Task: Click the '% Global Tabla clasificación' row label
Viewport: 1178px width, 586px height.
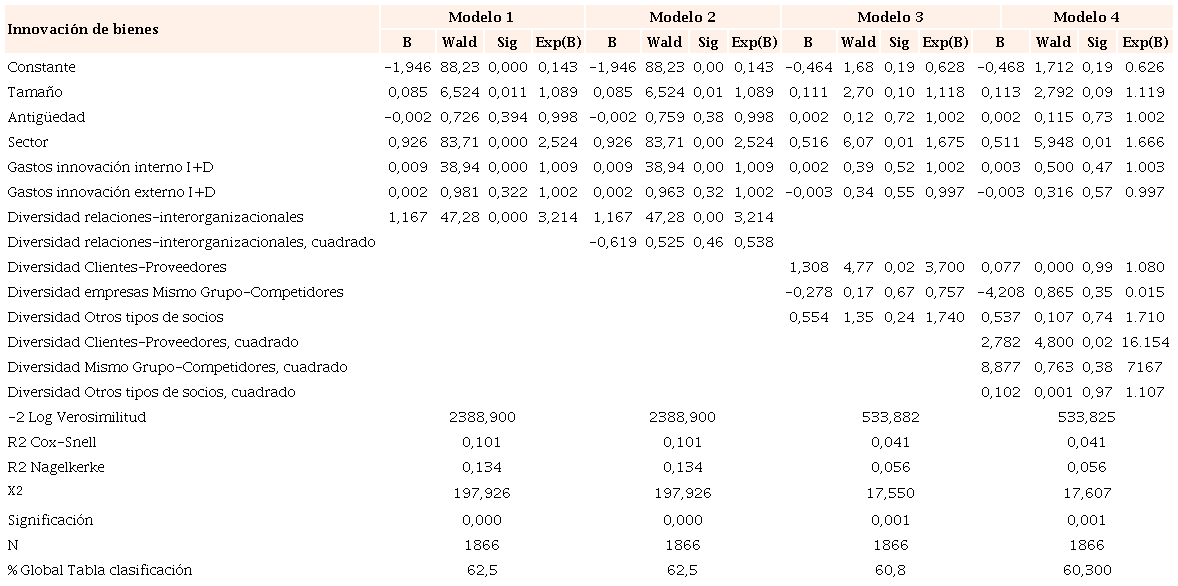Action: pyautogui.click(x=99, y=570)
